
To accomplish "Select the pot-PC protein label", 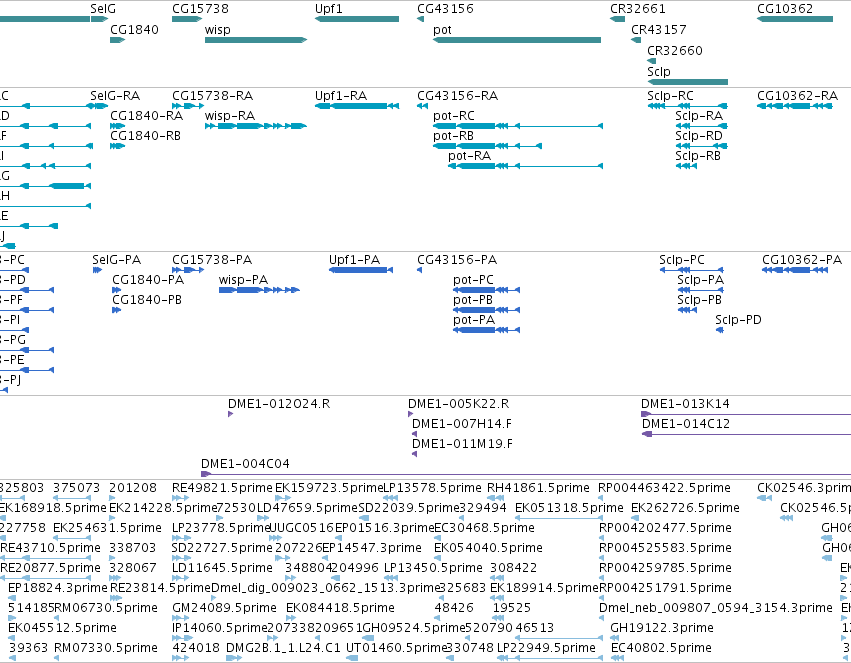I will pos(473,280).
